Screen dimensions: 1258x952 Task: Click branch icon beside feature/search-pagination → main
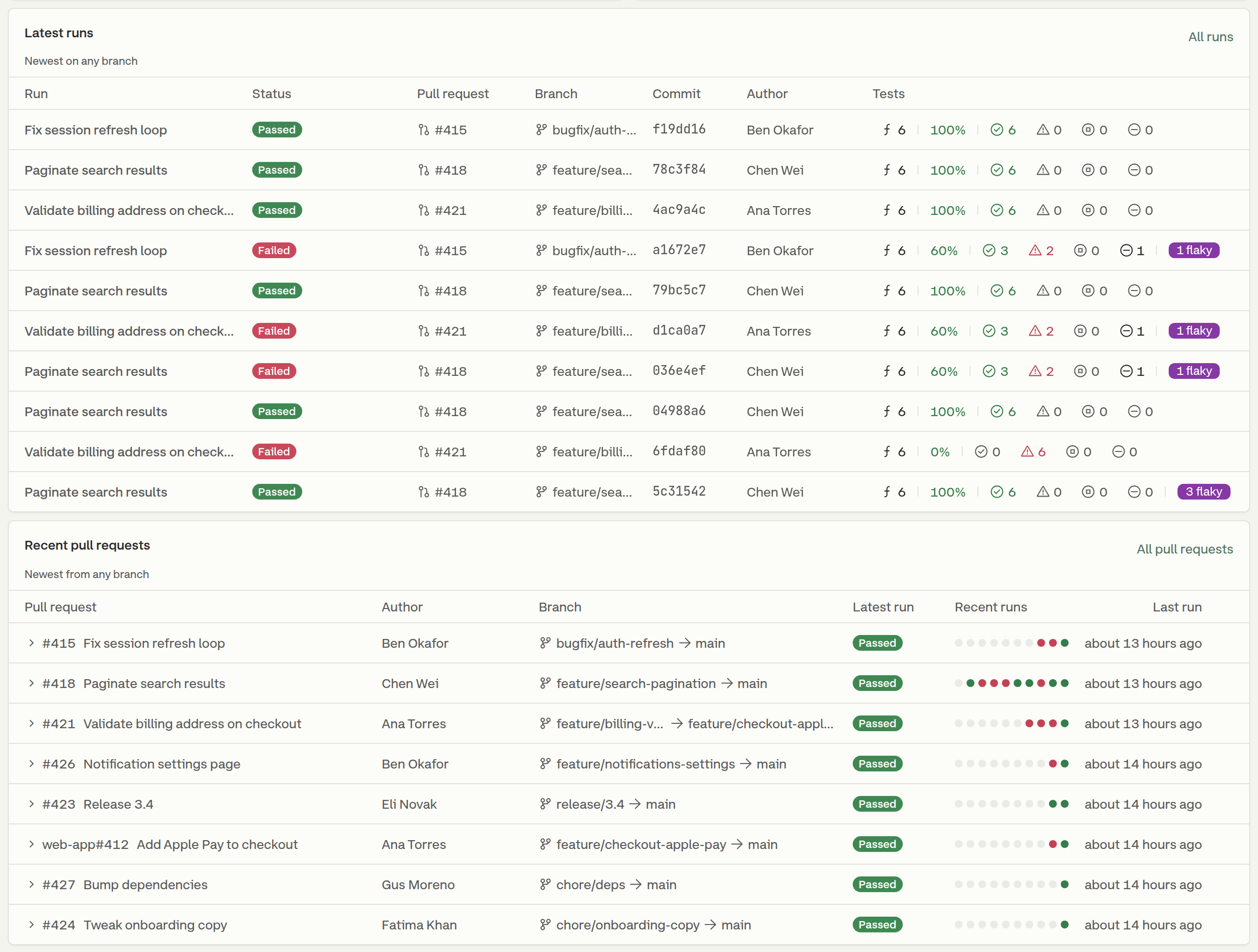click(545, 683)
